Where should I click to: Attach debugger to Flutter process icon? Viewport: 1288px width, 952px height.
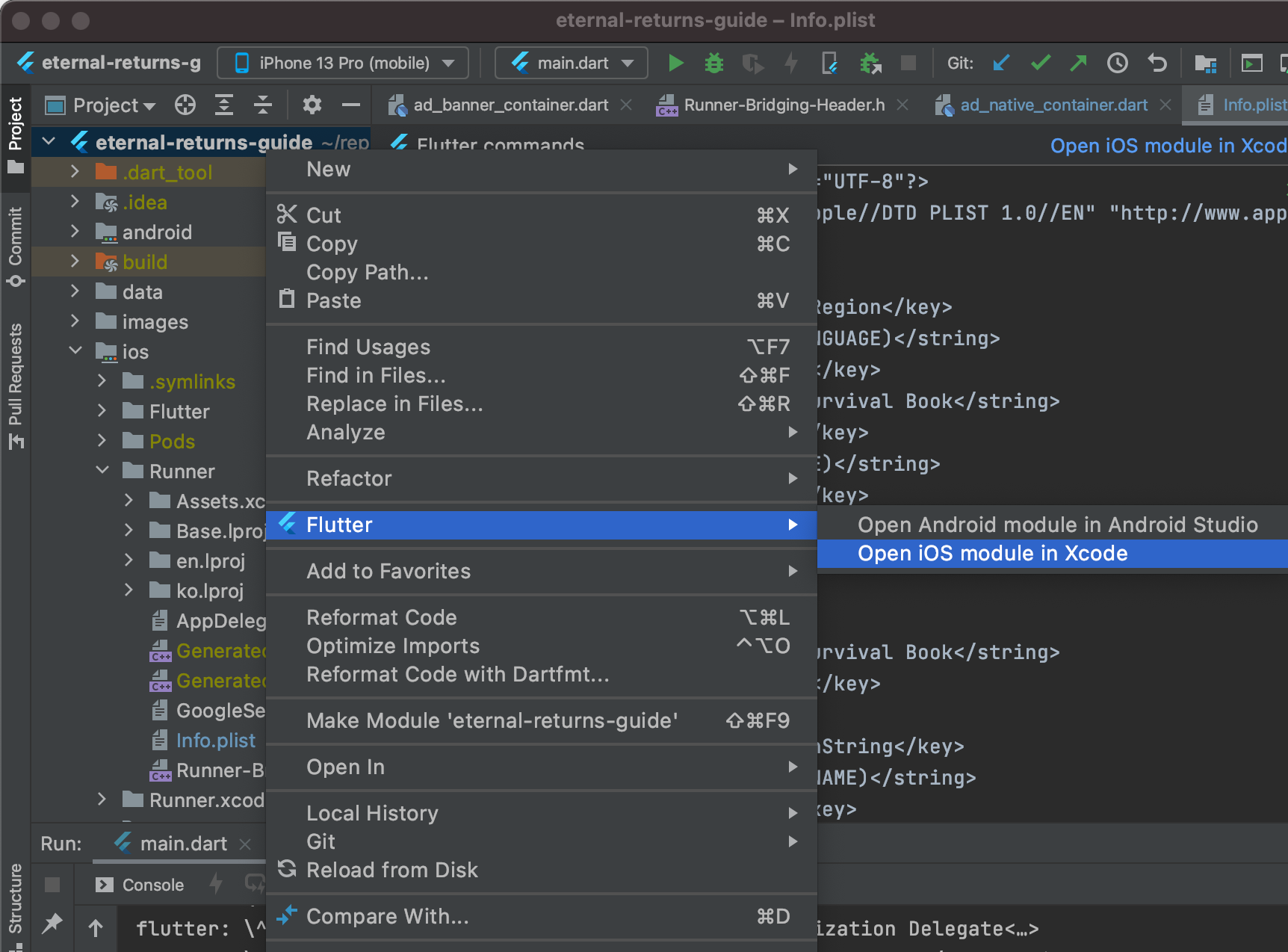click(x=829, y=63)
